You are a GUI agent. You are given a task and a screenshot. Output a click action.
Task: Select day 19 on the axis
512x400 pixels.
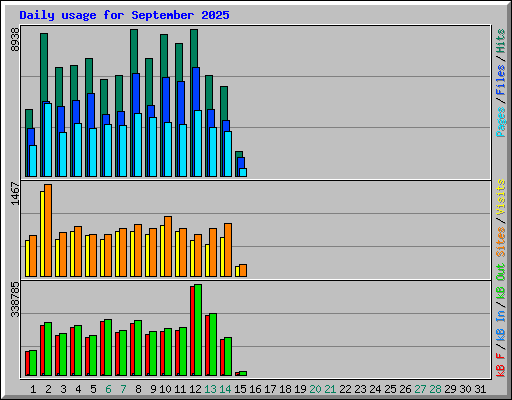[x=300, y=389]
